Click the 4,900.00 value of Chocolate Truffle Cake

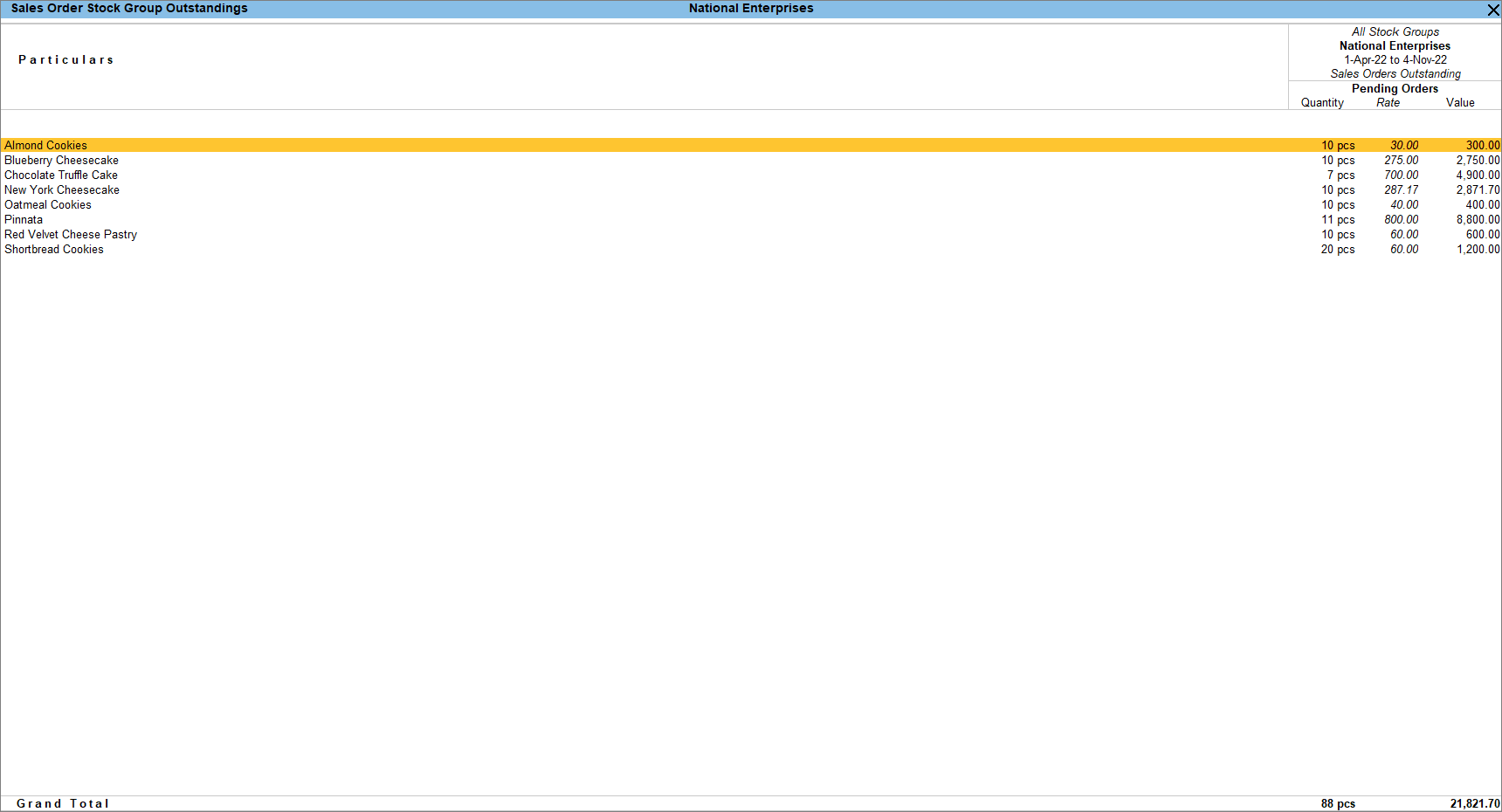tap(1478, 175)
